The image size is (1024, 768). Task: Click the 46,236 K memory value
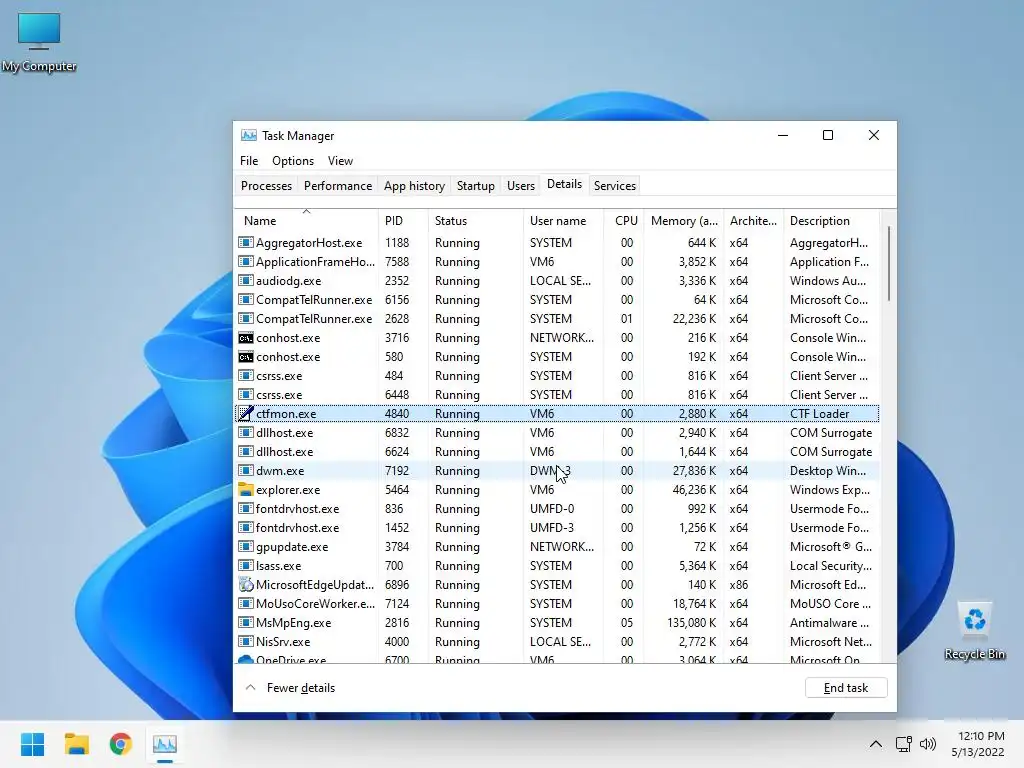(x=694, y=490)
